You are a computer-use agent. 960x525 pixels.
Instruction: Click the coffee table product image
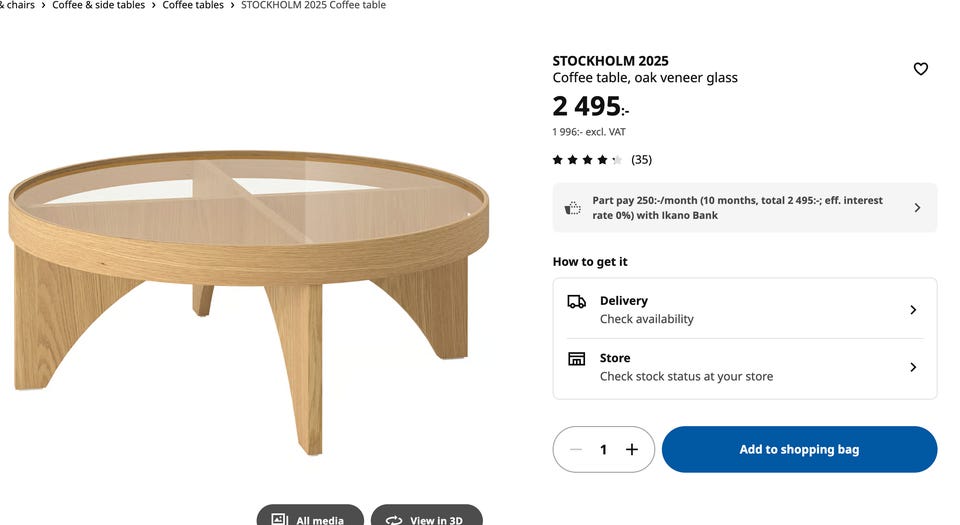250,290
